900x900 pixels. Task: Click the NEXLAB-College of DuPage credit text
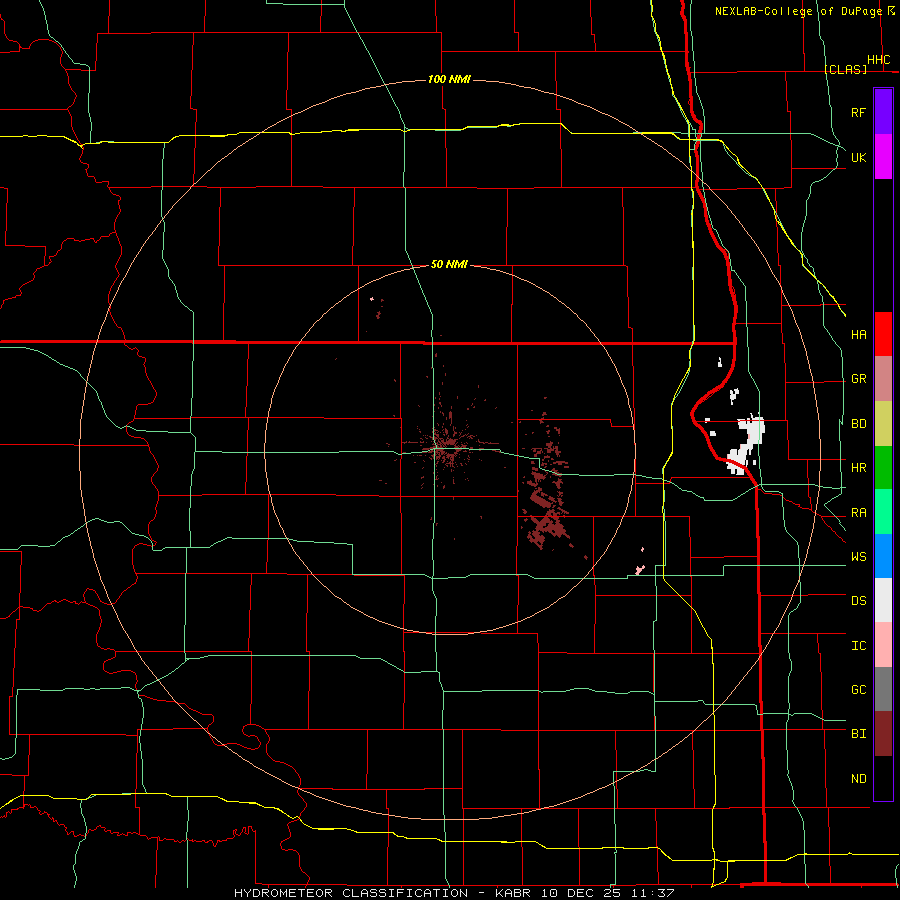point(799,11)
